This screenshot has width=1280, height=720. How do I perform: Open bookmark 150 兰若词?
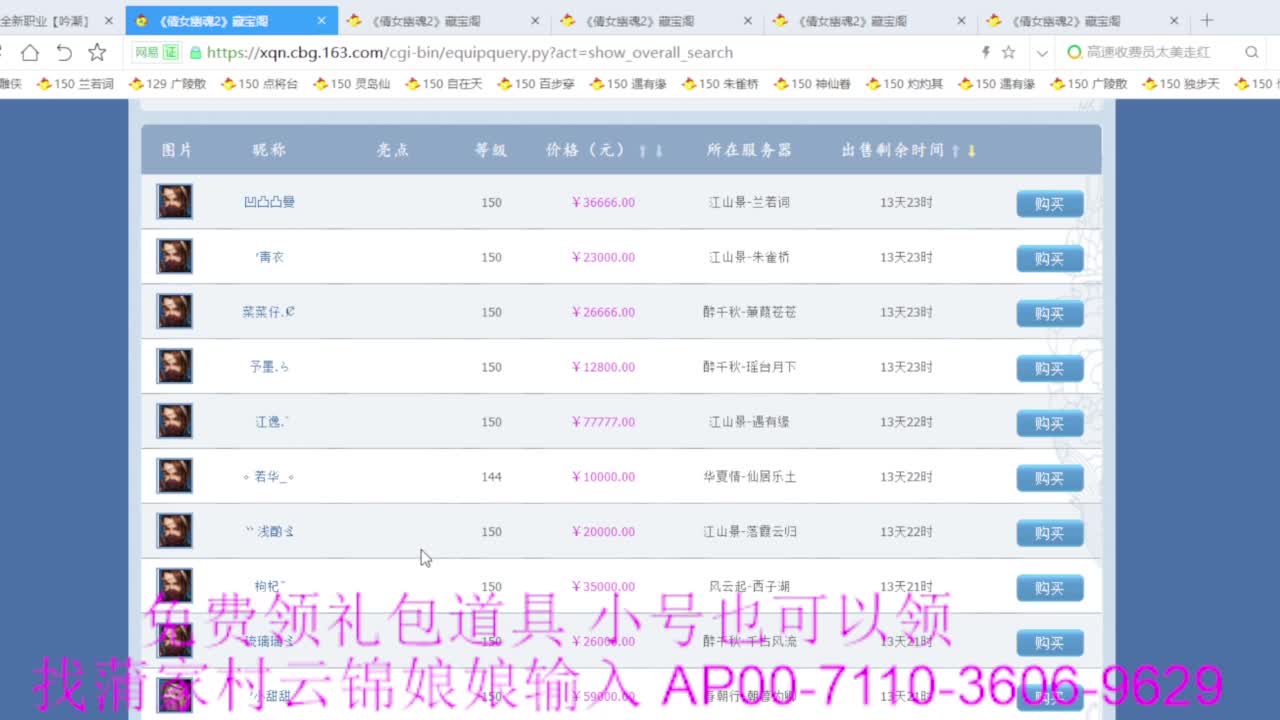click(x=75, y=84)
